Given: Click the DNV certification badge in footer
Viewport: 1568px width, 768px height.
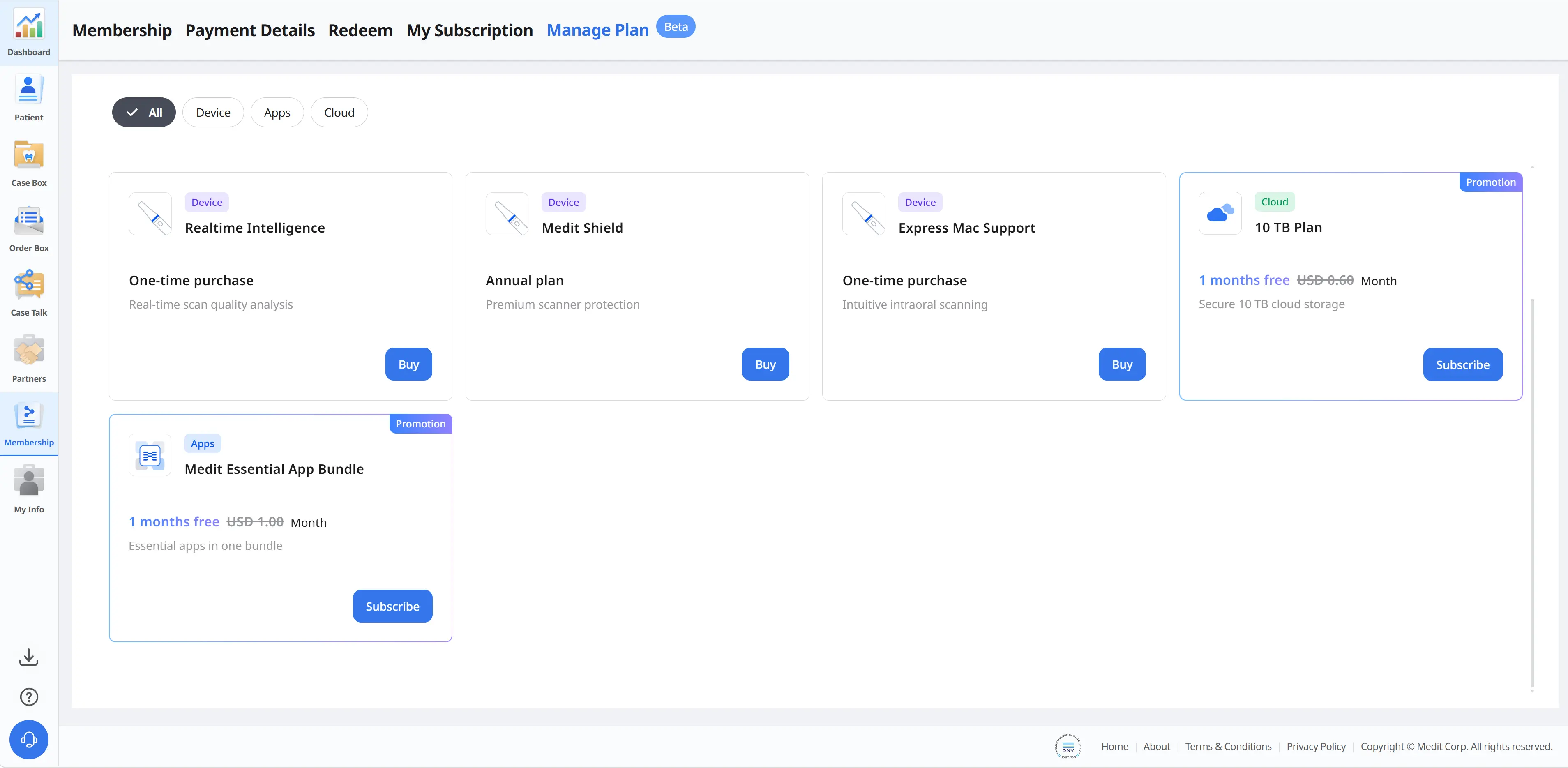Looking at the screenshot, I should [1068, 746].
